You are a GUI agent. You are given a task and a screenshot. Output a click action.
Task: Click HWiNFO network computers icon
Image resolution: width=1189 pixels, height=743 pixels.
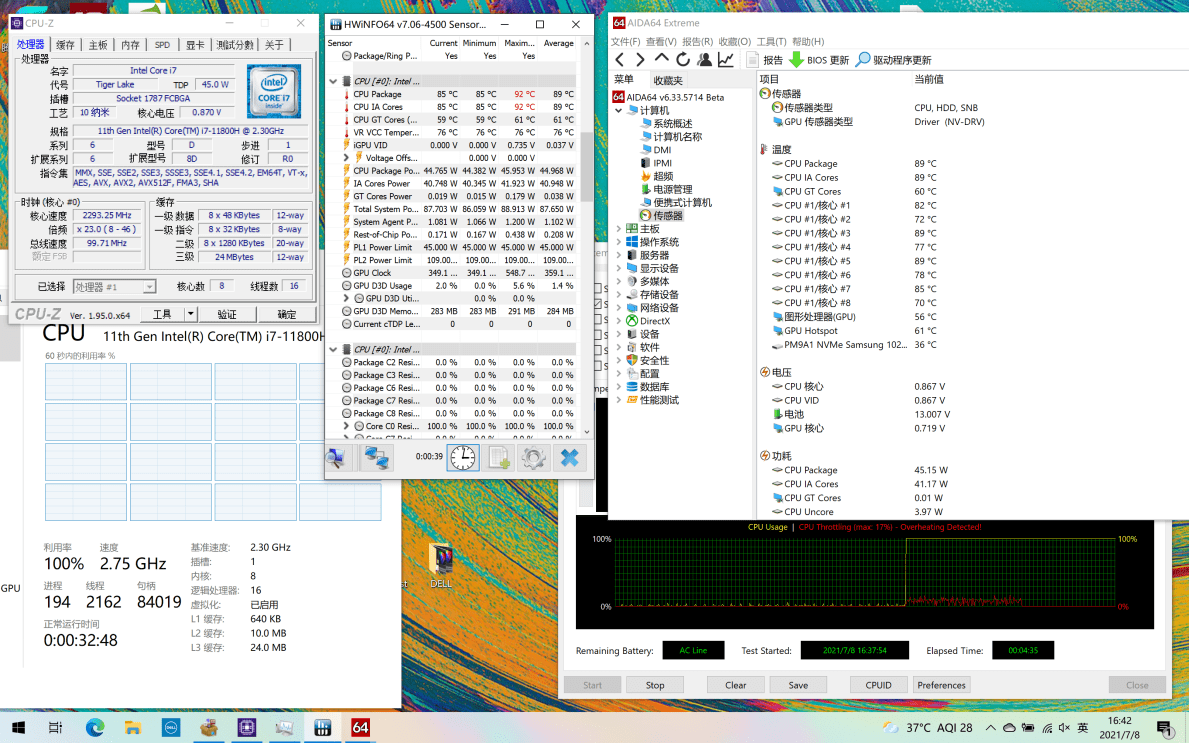(376, 457)
